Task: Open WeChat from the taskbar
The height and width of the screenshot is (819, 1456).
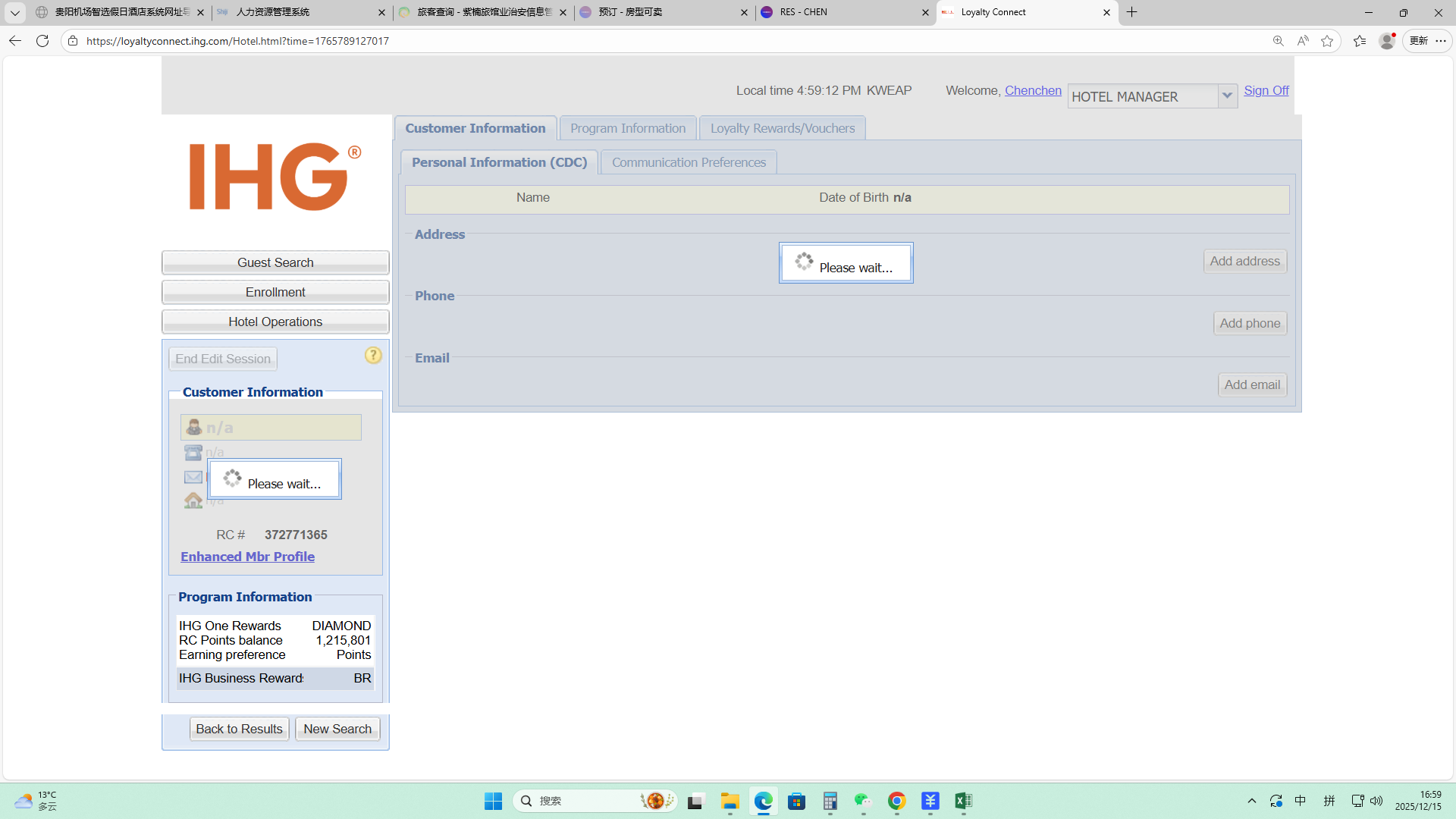Action: (x=863, y=801)
